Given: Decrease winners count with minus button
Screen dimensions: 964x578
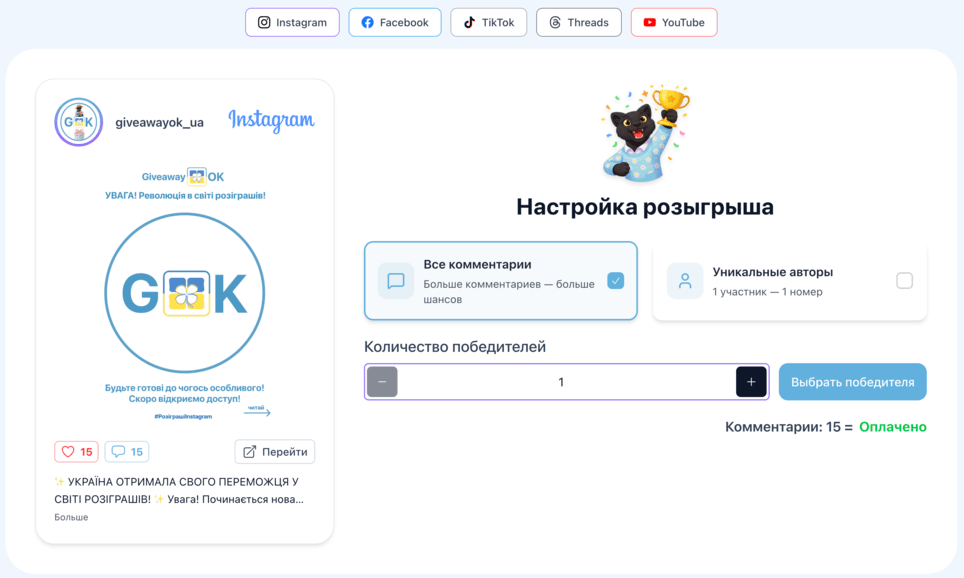Looking at the screenshot, I should pyautogui.click(x=382, y=382).
